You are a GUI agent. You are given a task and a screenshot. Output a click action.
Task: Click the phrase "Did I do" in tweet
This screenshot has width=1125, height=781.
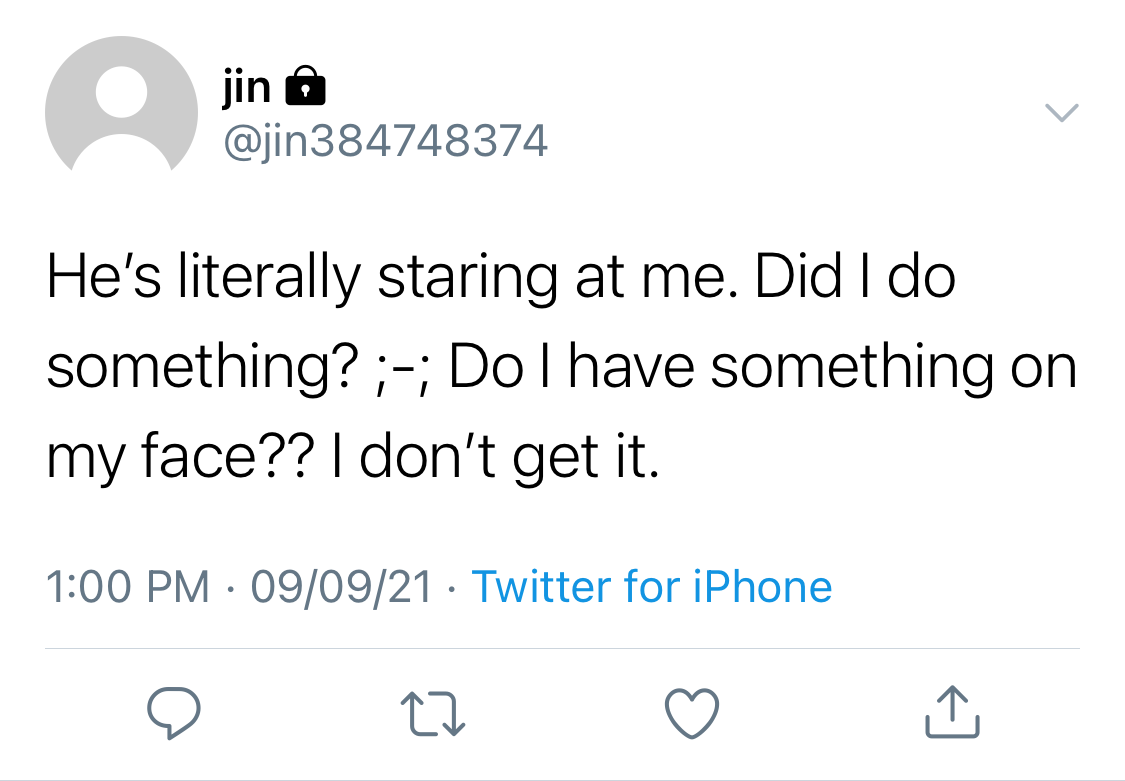coord(855,277)
